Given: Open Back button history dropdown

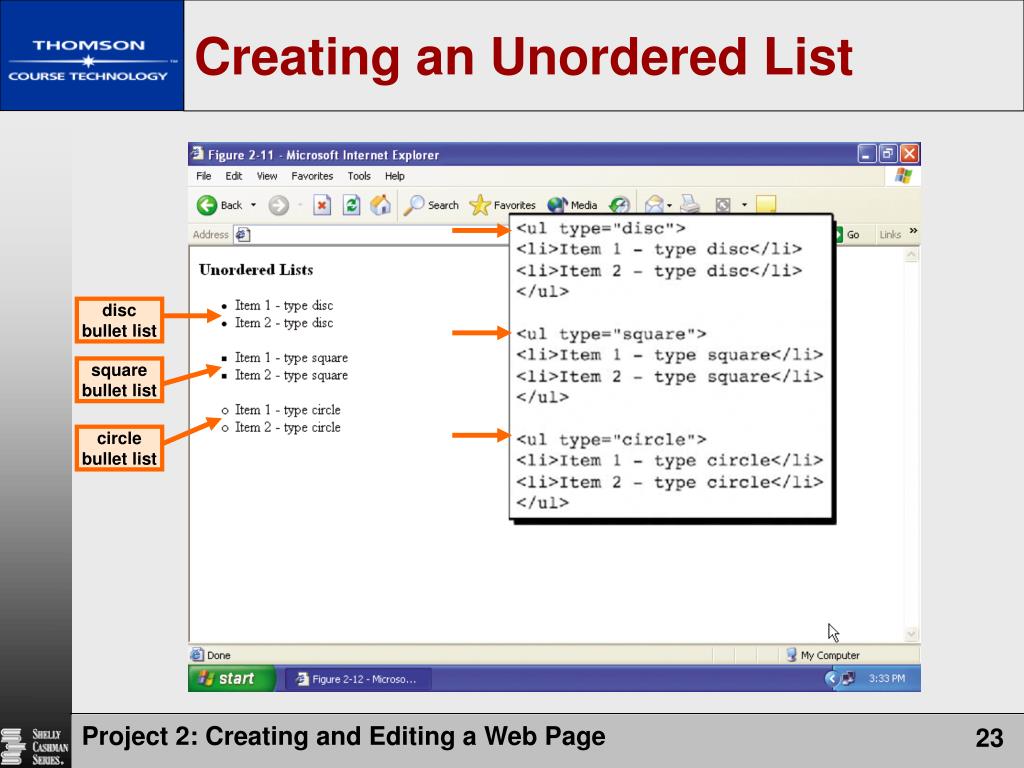Looking at the screenshot, I should [x=253, y=205].
